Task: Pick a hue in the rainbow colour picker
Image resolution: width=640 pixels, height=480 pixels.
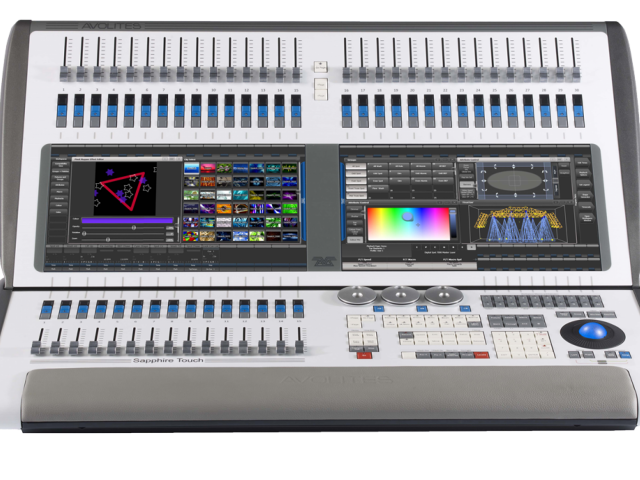Action: pyautogui.click(x=408, y=223)
